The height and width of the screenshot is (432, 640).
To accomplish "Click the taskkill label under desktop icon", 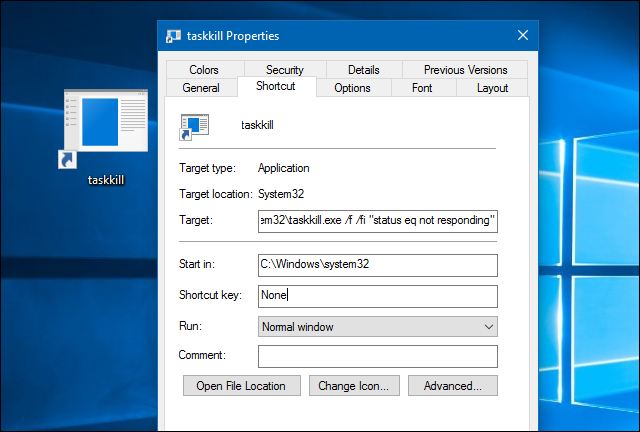I will pos(106,180).
